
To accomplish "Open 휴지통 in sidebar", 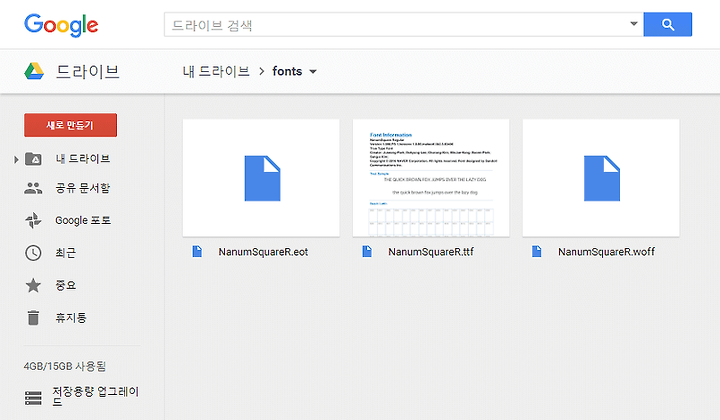I will pyautogui.click(x=71, y=318).
